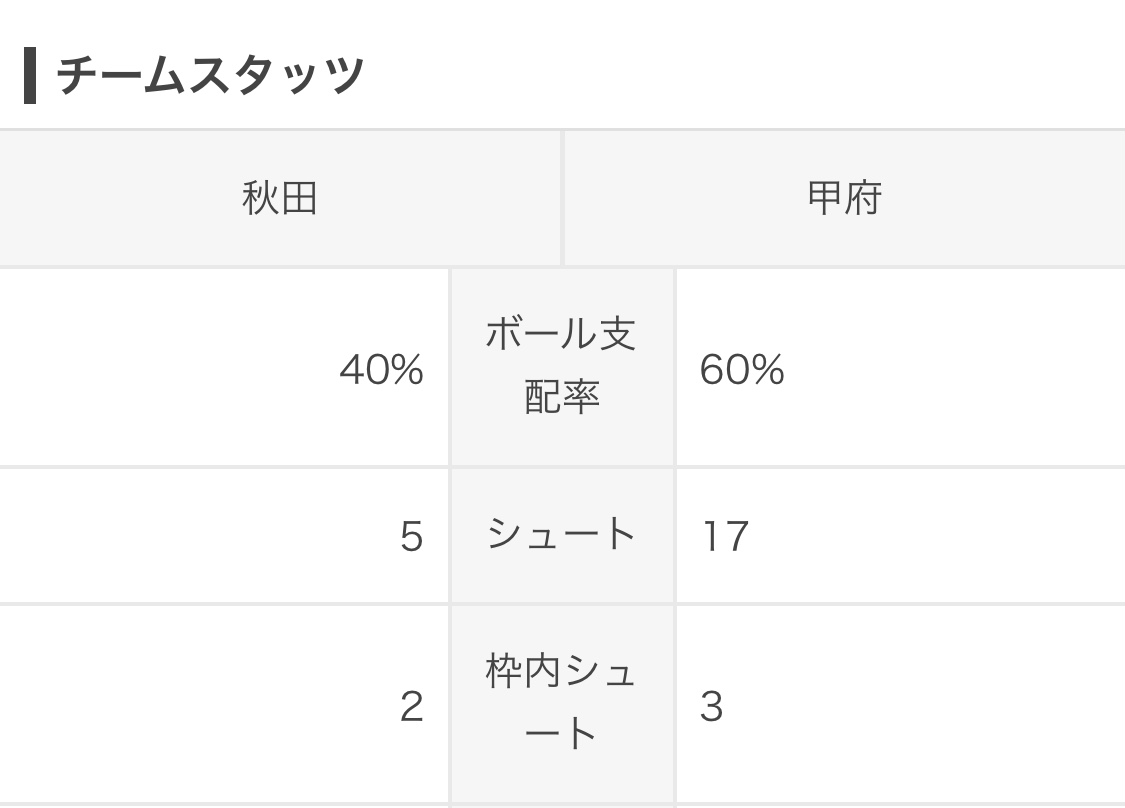Click the シュート stat label
The height and width of the screenshot is (808, 1125).
tap(562, 535)
